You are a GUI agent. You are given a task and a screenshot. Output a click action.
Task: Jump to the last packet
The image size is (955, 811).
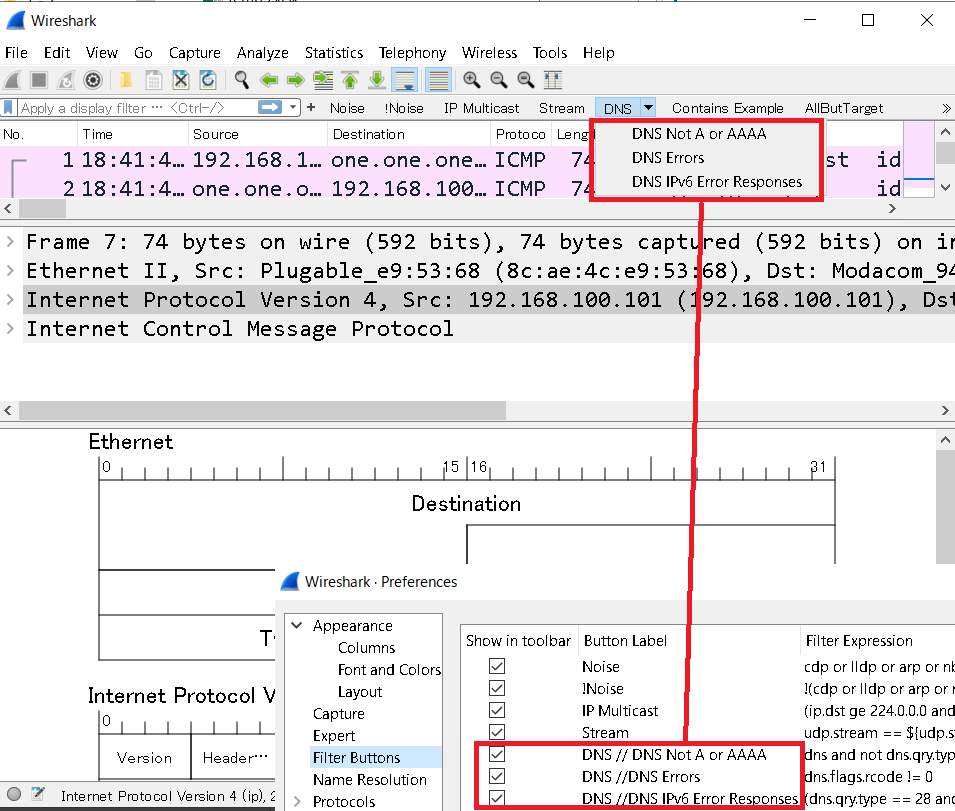[x=377, y=80]
